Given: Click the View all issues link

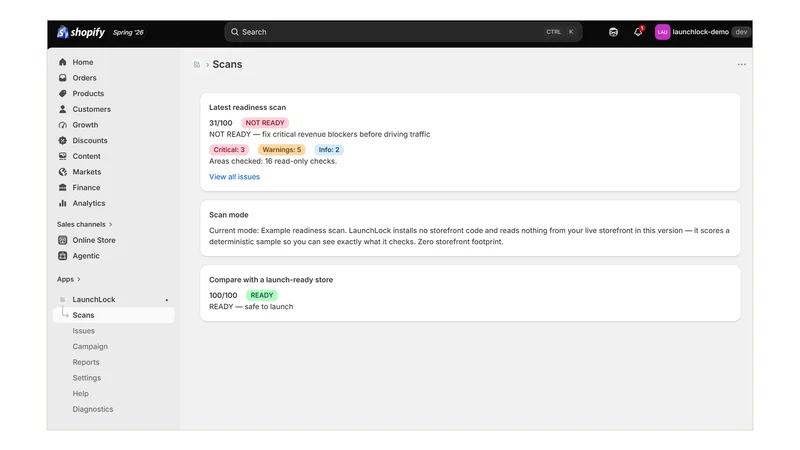Looking at the screenshot, I should 234,177.
